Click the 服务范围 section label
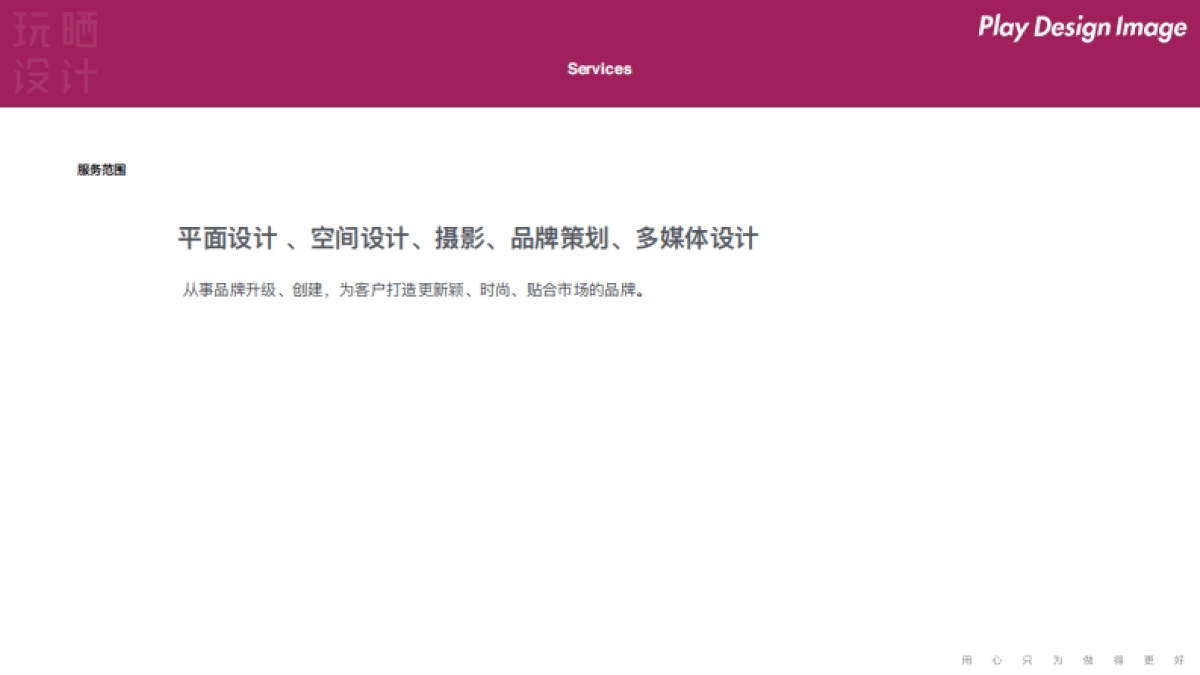This screenshot has width=1200, height=675. [x=102, y=169]
